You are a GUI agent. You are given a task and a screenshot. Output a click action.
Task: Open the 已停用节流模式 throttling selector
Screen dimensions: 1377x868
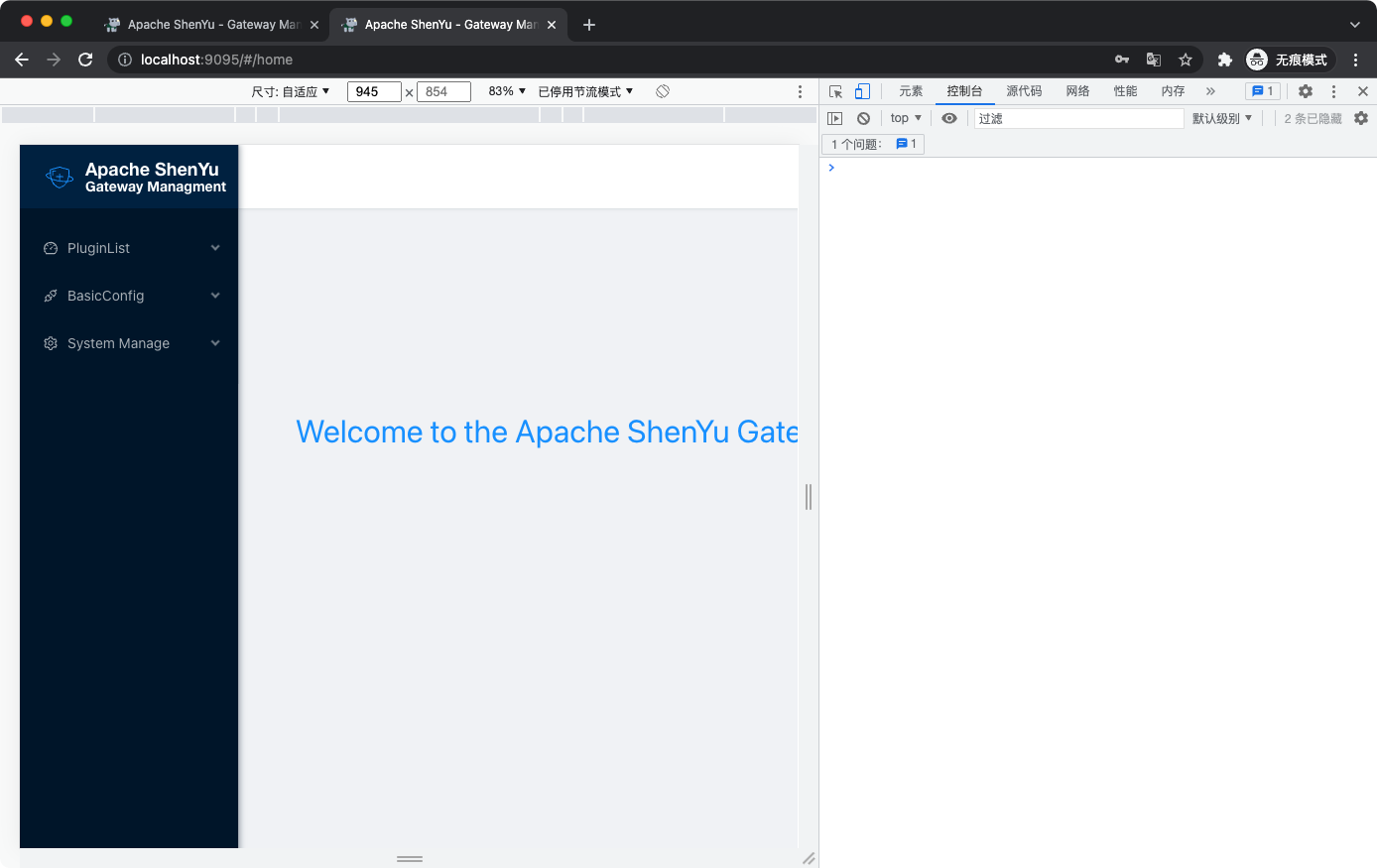pyautogui.click(x=584, y=90)
